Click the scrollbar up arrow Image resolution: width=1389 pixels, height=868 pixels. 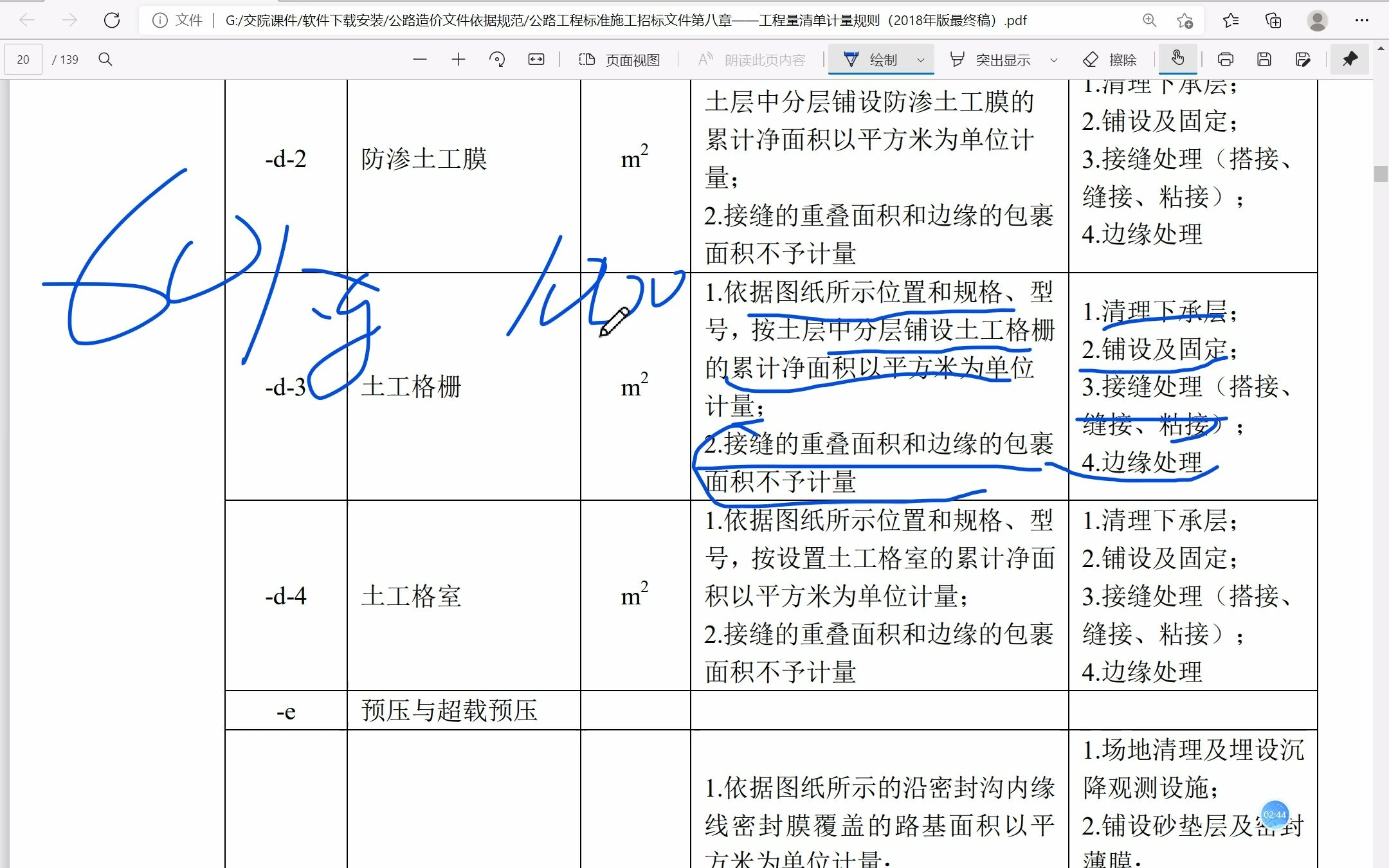1381,48
